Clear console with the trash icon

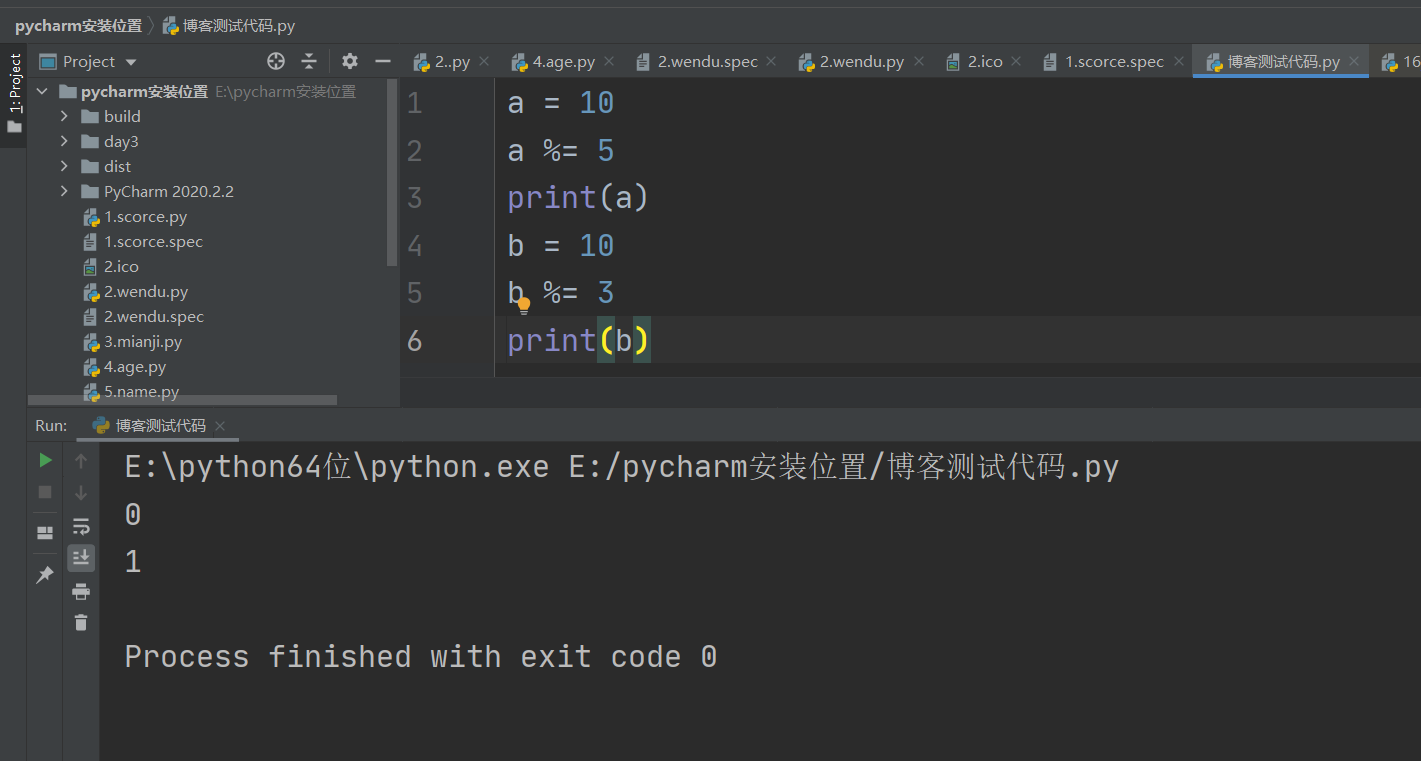coord(81,622)
